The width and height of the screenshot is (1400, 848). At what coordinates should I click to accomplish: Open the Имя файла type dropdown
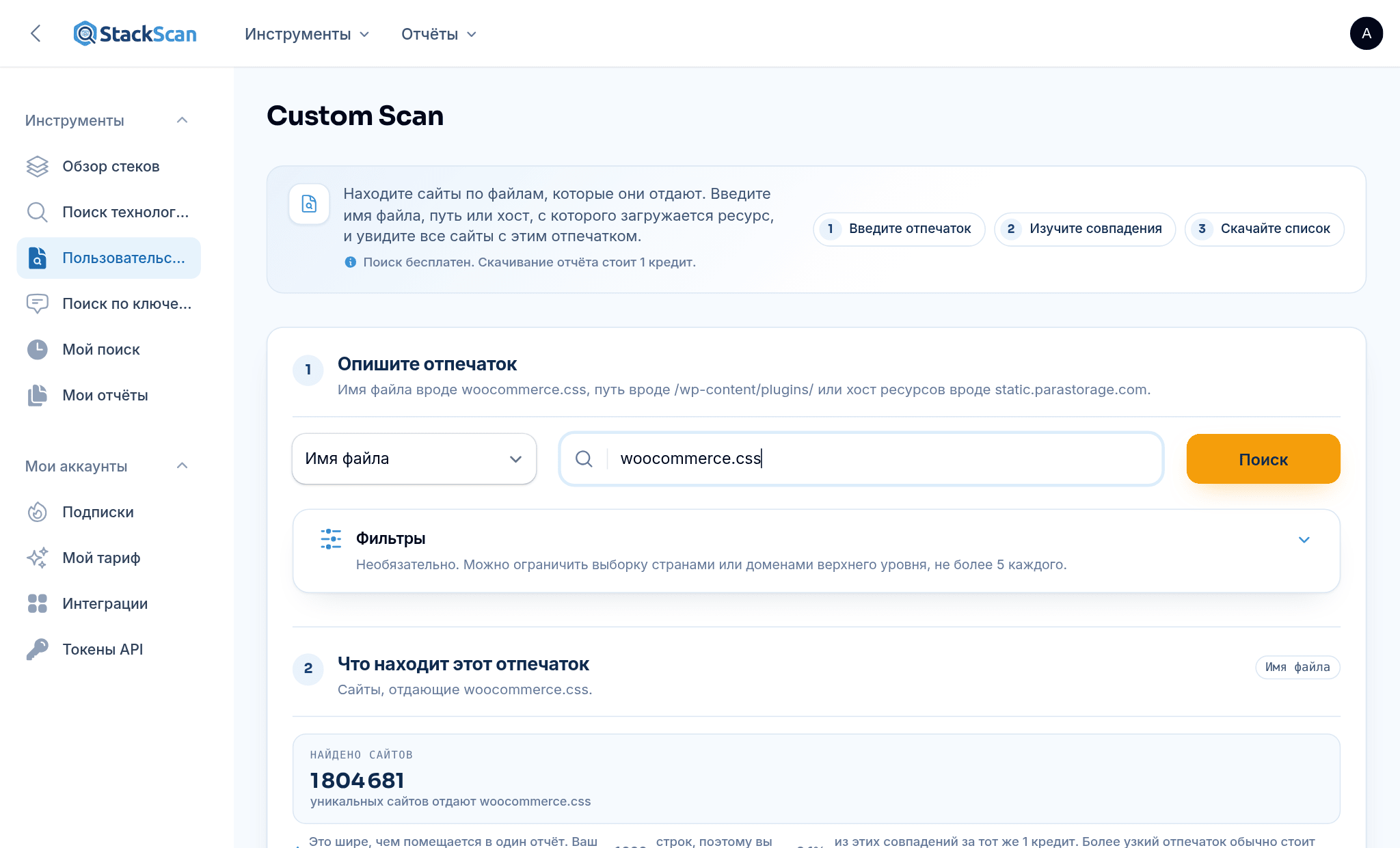click(x=414, y=459)
